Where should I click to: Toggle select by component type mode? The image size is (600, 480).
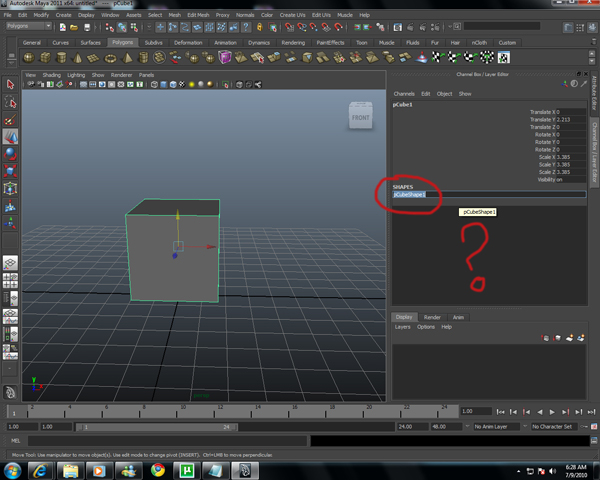click(x=134, y=27)
